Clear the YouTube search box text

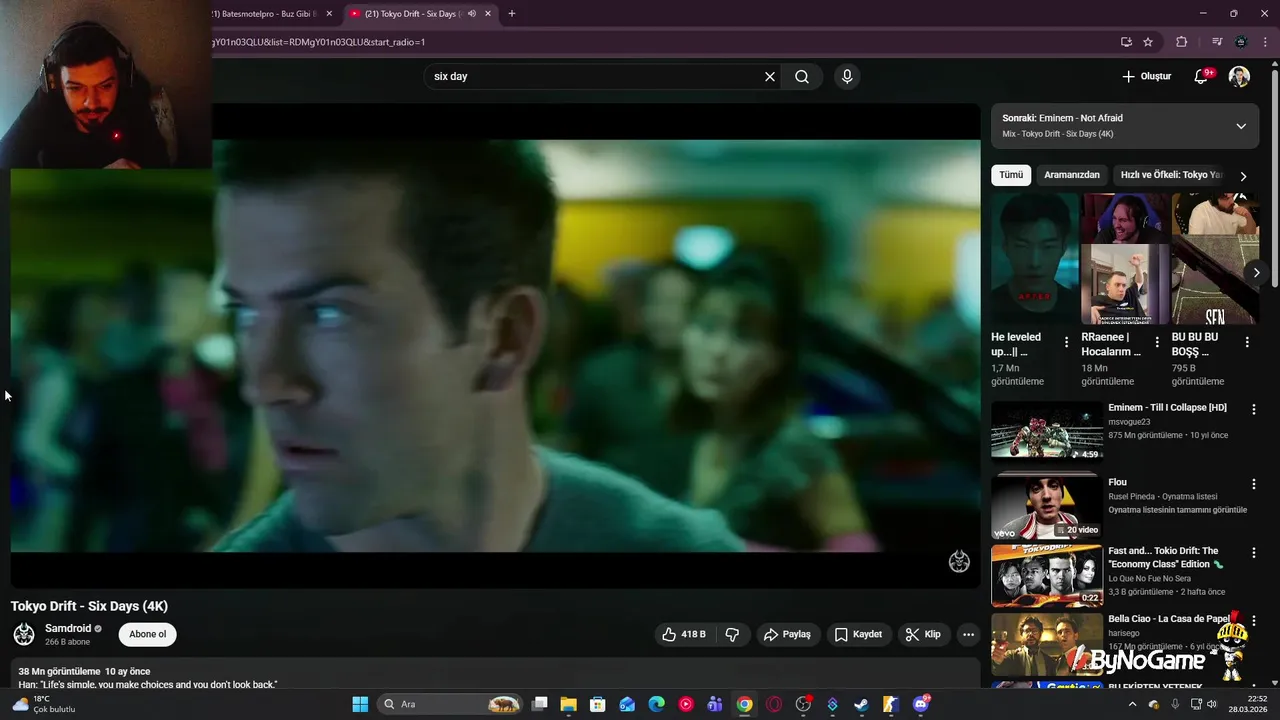[770, 76]
